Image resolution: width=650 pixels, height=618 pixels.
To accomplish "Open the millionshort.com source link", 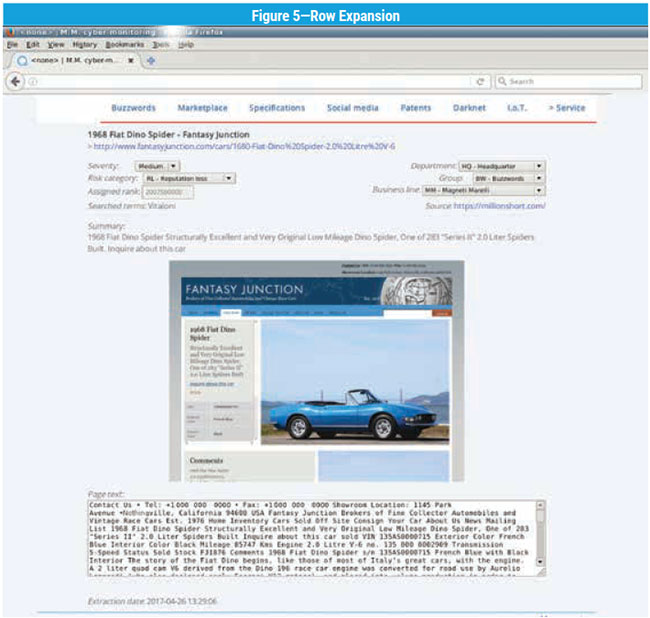I will (499, 205).
